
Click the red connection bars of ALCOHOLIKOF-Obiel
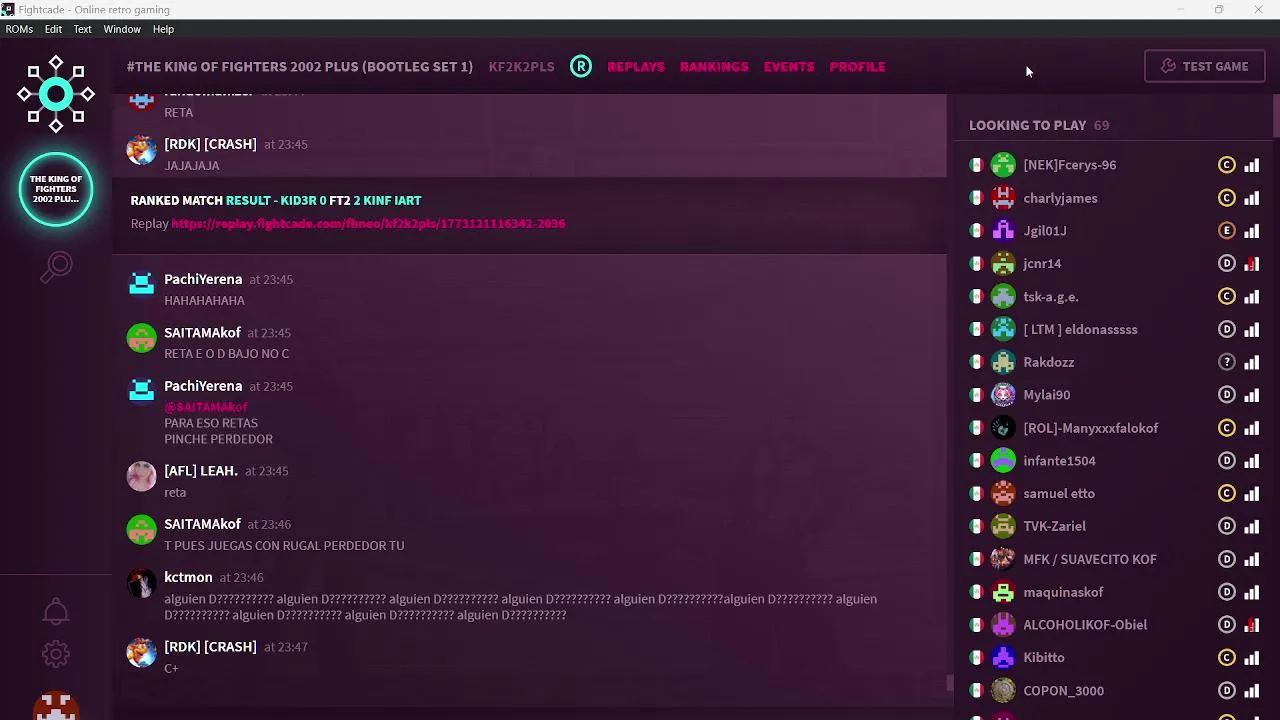[x=1251, y=625]
